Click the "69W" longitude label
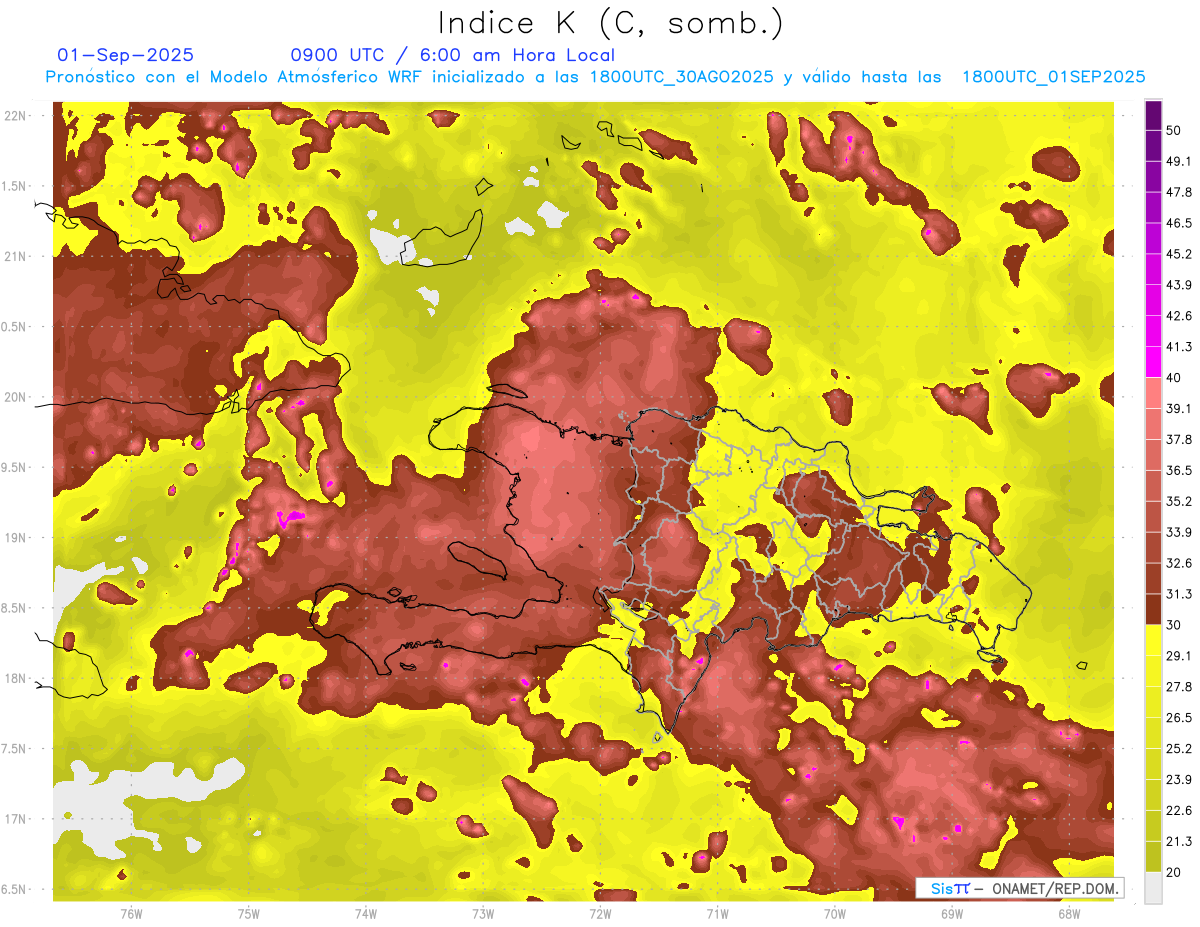The image size is (1200, 927). click(x=952, y=913)
